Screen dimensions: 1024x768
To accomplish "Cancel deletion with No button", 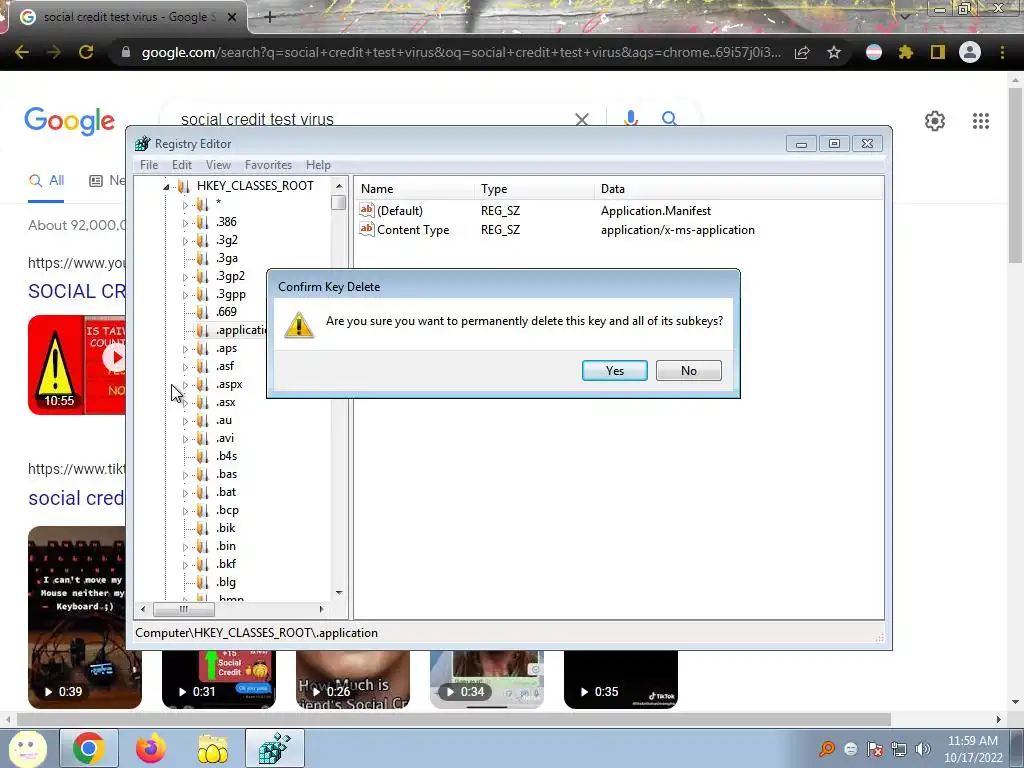I will pos(688,370).
